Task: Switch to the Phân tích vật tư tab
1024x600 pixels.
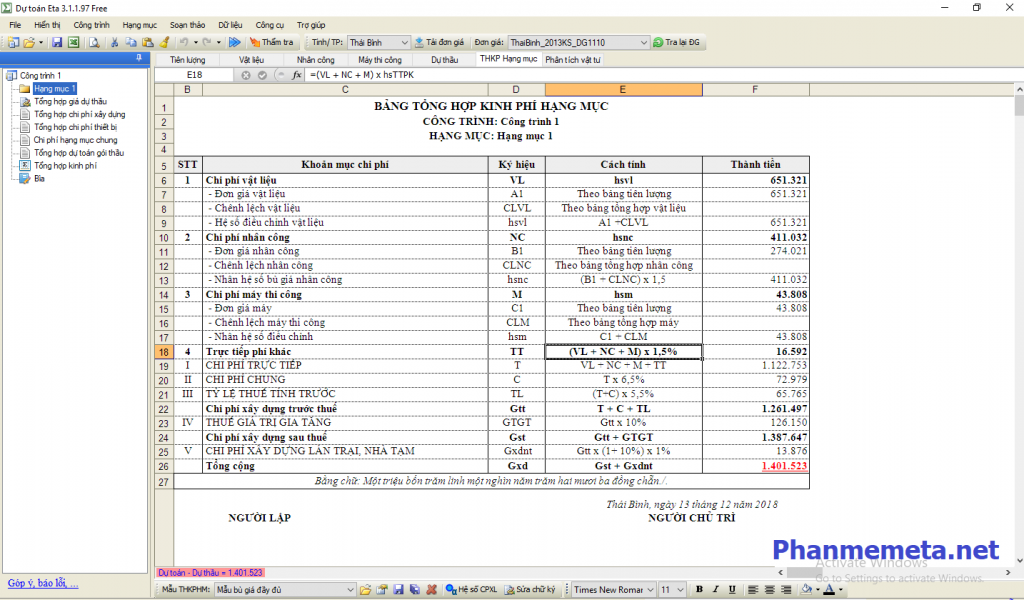Action: click(x=573, y=60)
